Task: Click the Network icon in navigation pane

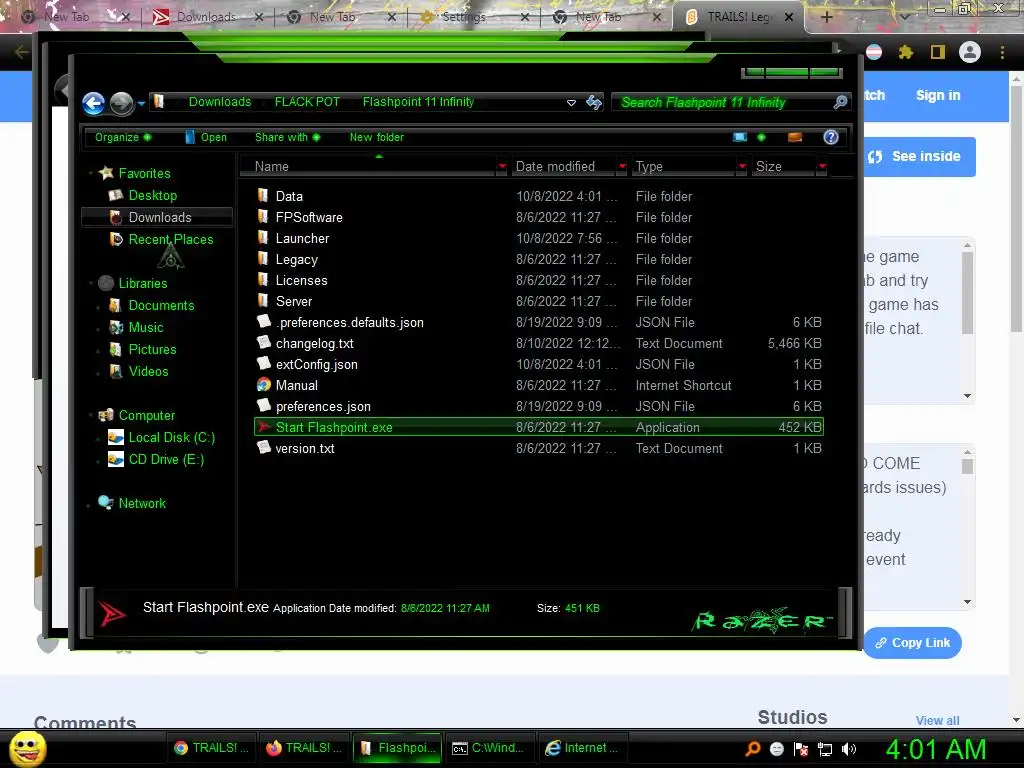Action: coord(106,503)
